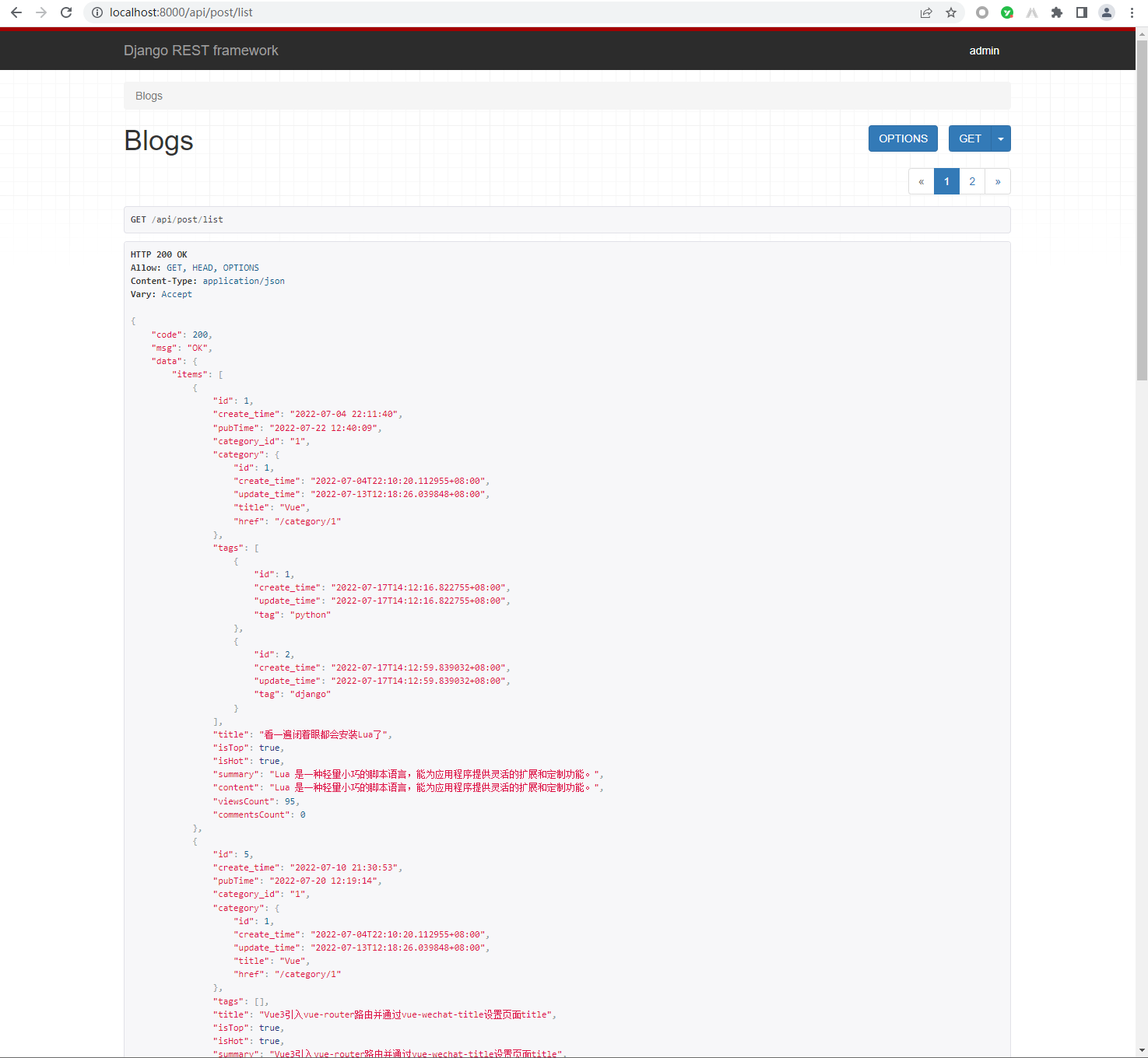Click the green circular extension icon
Image resolution: width=1148 pixels, height=1058 pixels.
1007,12
